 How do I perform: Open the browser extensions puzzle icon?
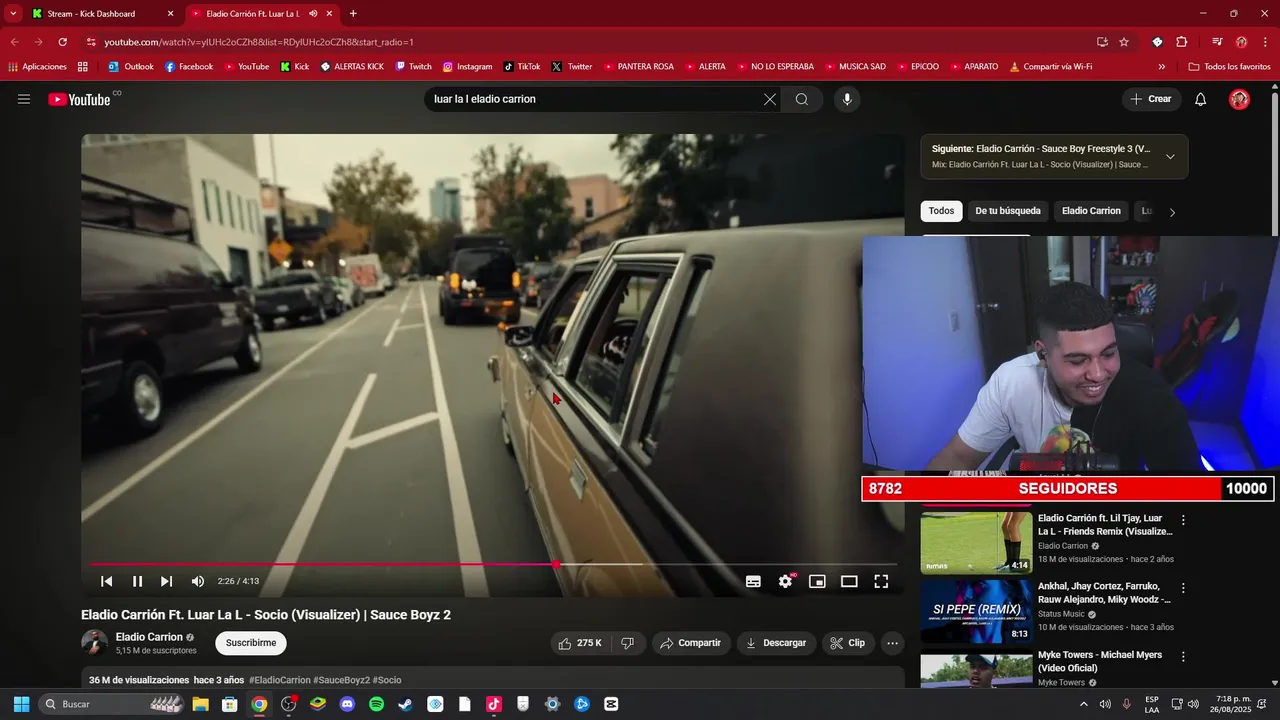[x=1181, y=42]
